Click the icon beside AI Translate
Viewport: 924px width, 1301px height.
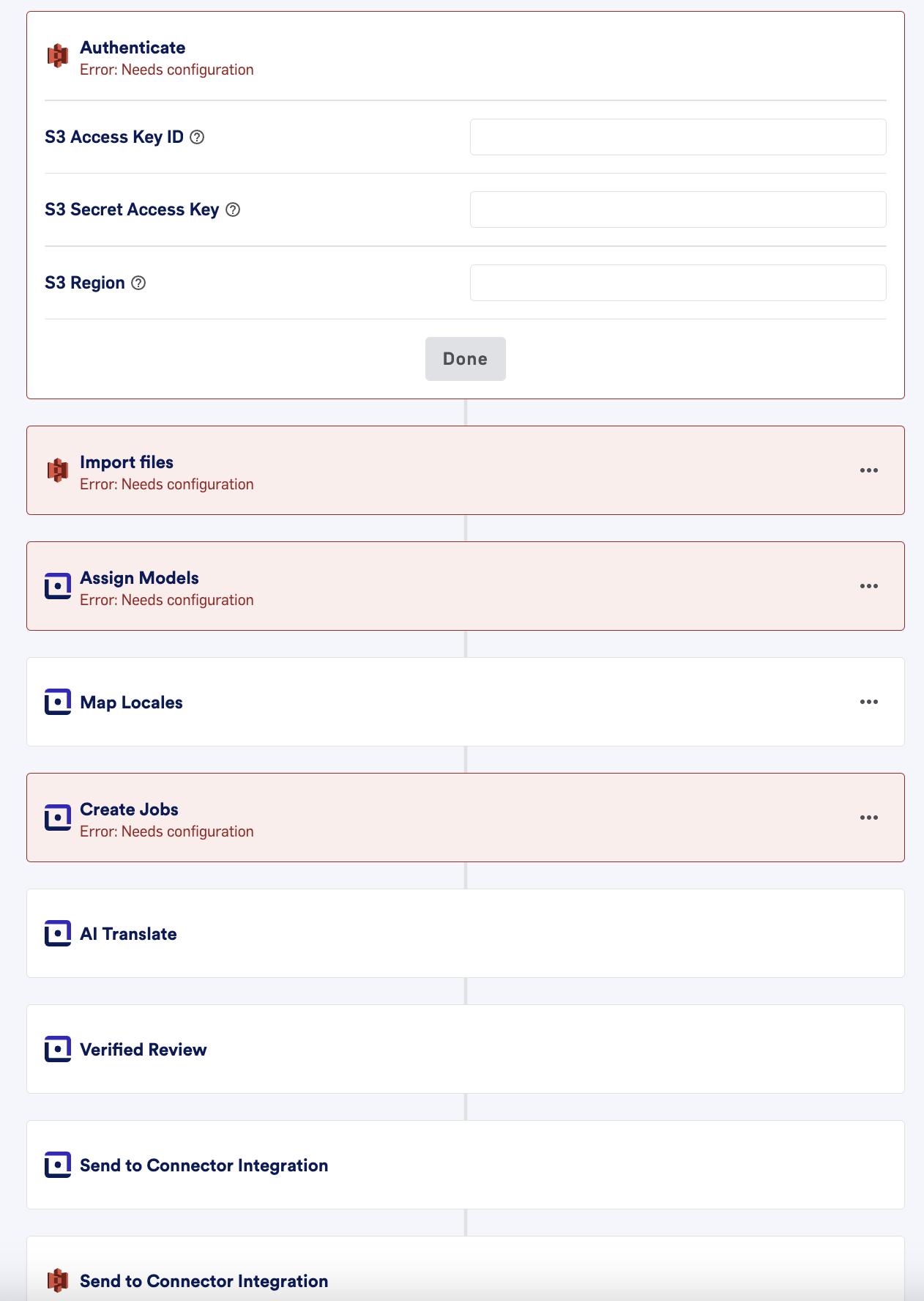[x=58, y=933]
